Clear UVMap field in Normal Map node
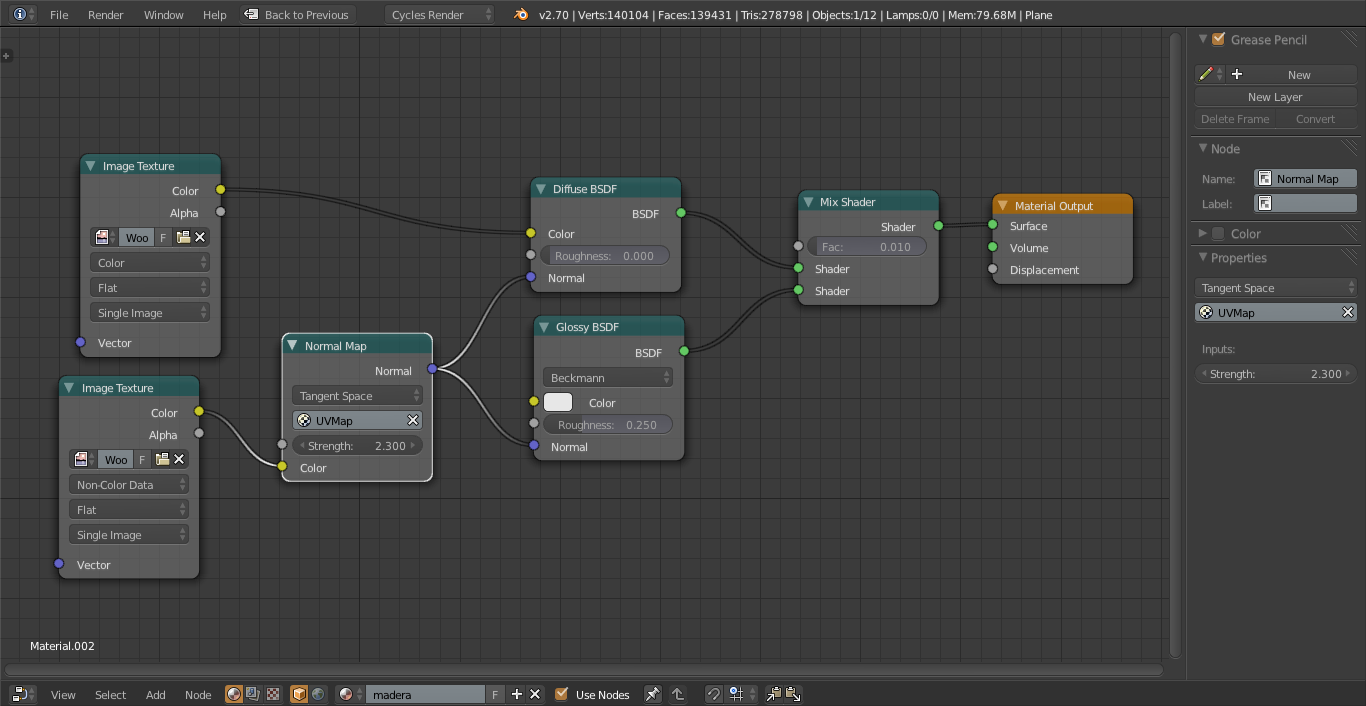 413,421
